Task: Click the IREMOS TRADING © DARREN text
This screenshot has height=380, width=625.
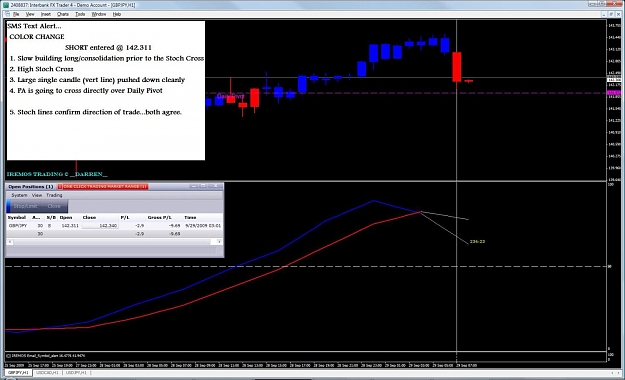Action: pos(57,174)
